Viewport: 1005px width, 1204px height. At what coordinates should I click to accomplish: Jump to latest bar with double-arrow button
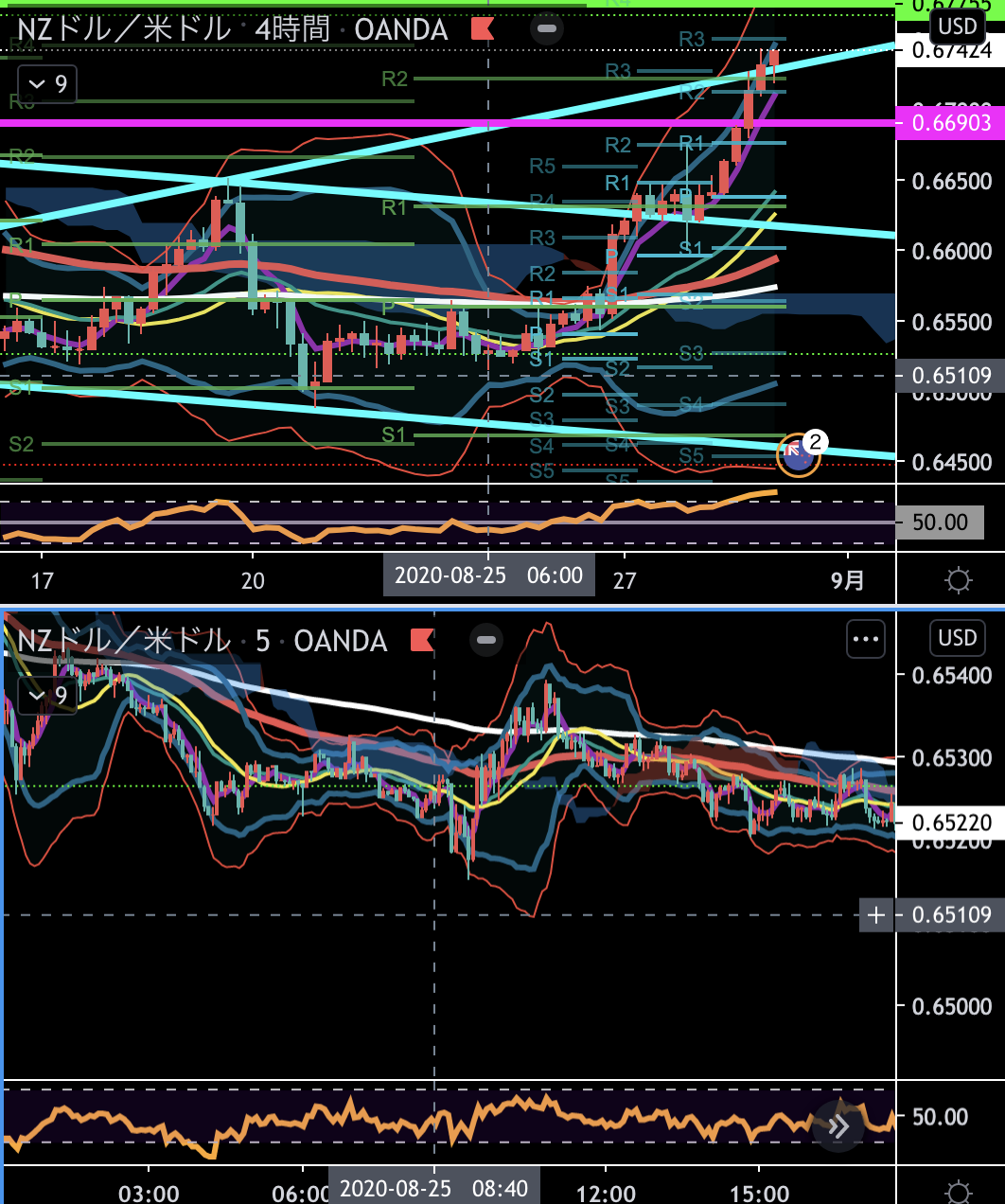pos(838,1125)
